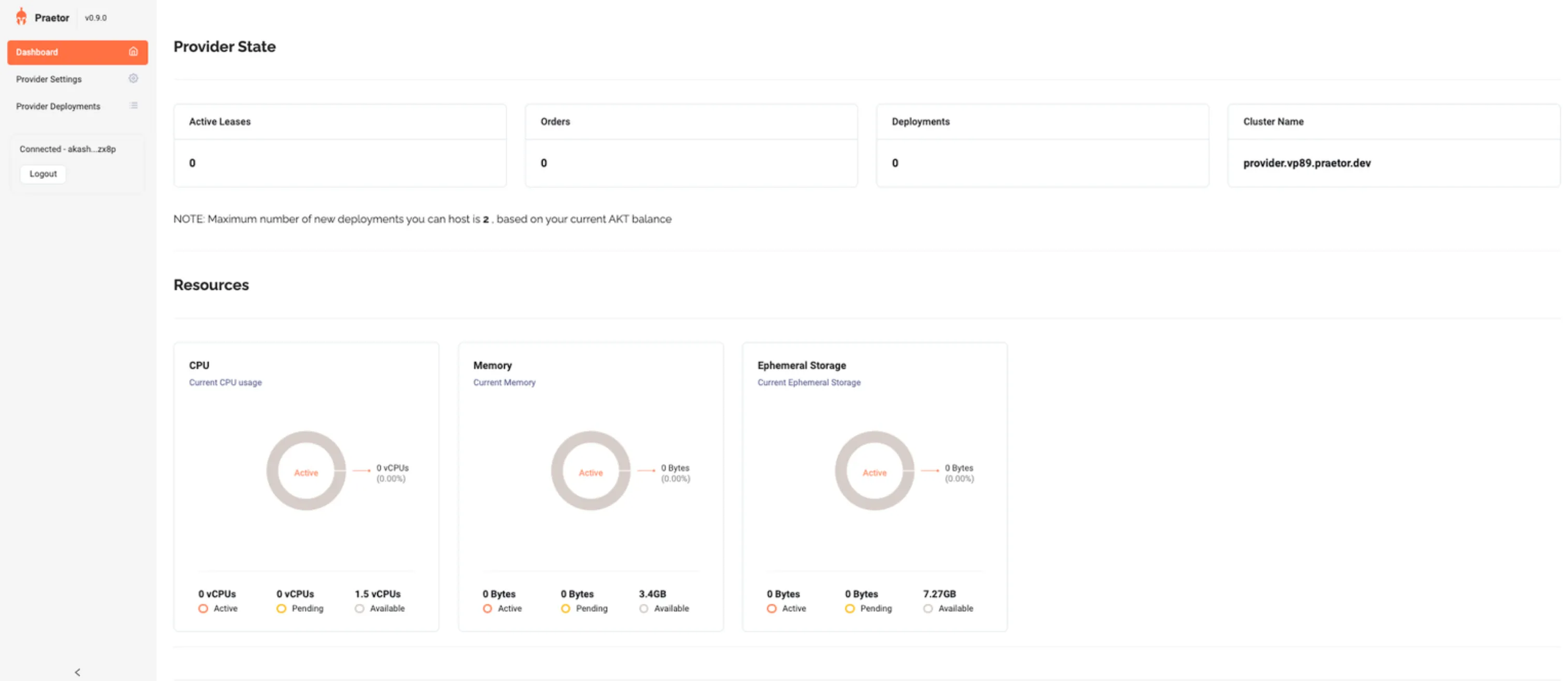
Task: Open Provider Settings page
Action: tap(49, 79)
